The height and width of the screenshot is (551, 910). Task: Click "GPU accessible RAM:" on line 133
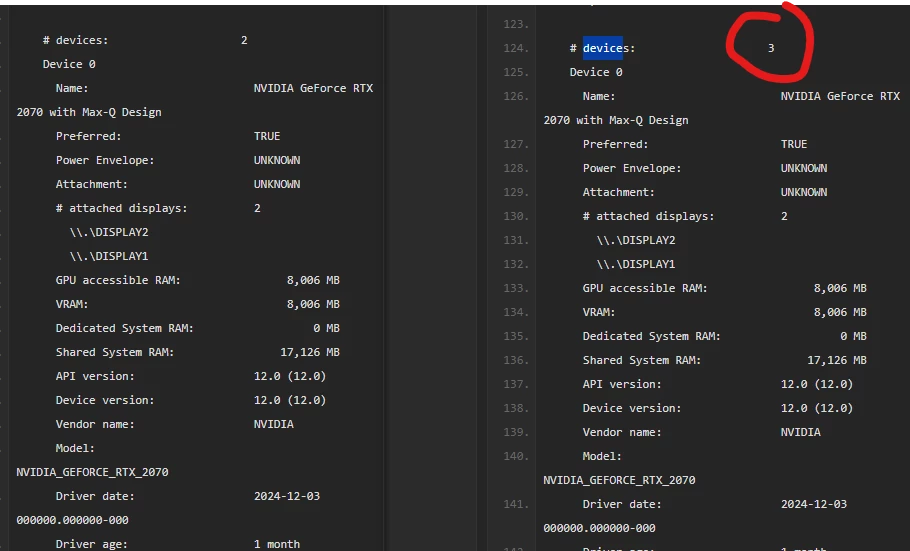pyautogui.click(x=645, y=288)
